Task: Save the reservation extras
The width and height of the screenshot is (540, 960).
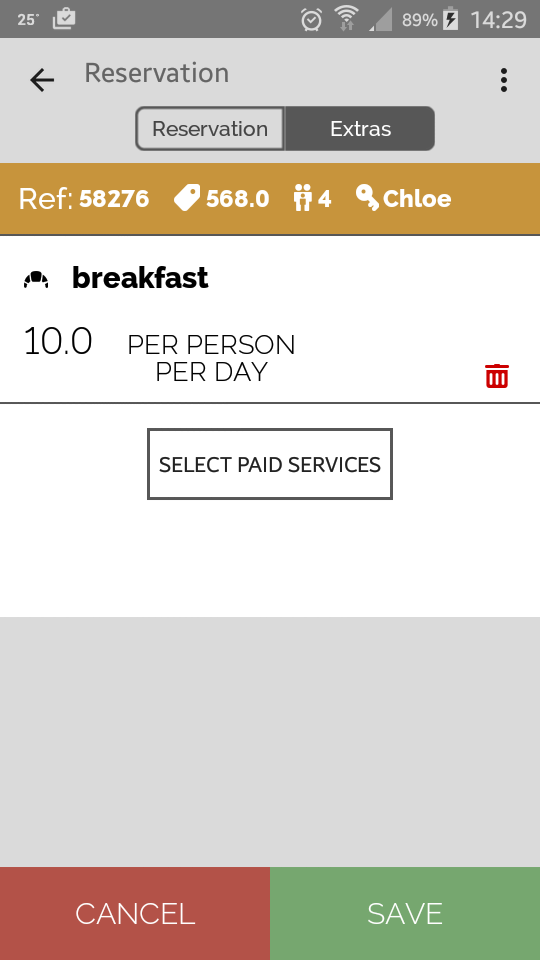Action: pyautogui.click(x=405, y=913)
